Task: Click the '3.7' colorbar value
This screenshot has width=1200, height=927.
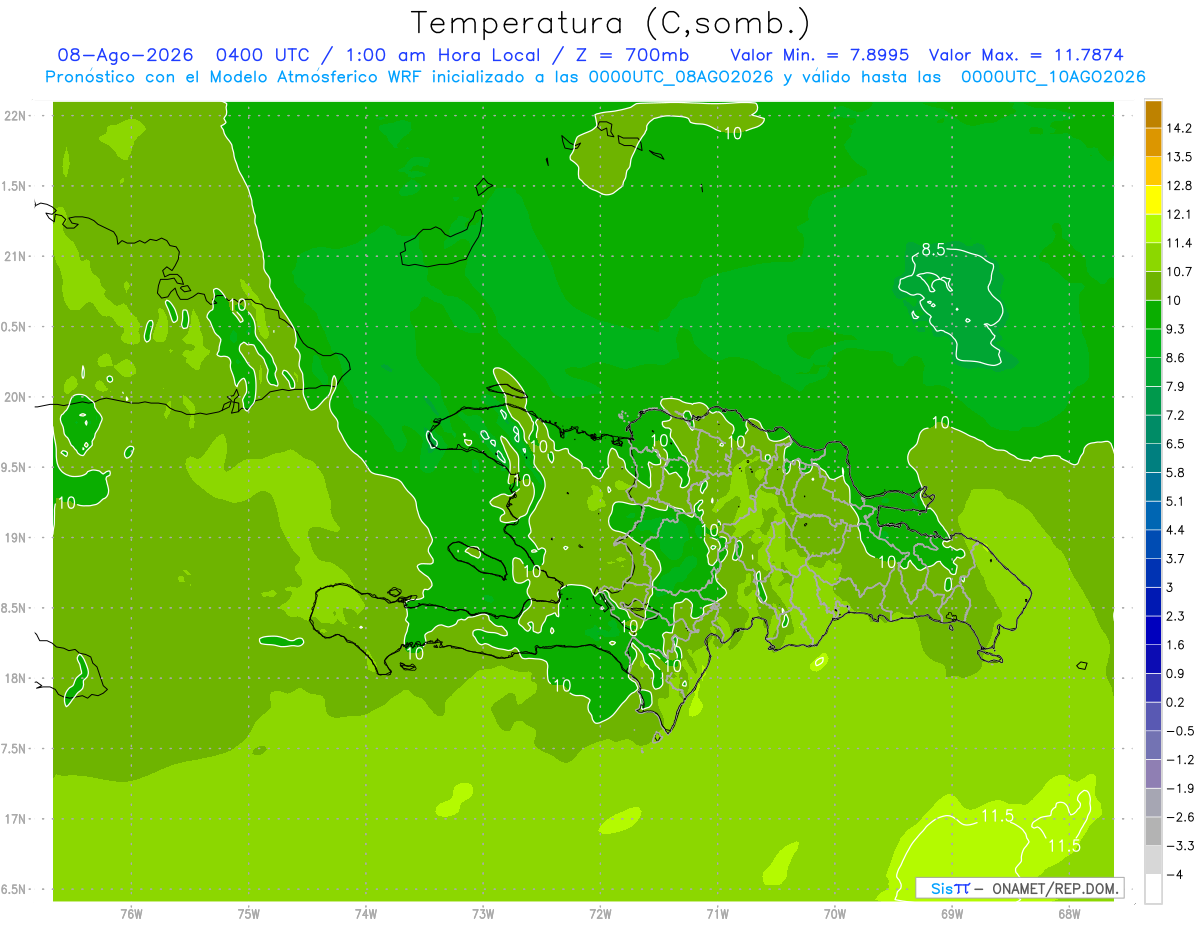Action: 1176,558
